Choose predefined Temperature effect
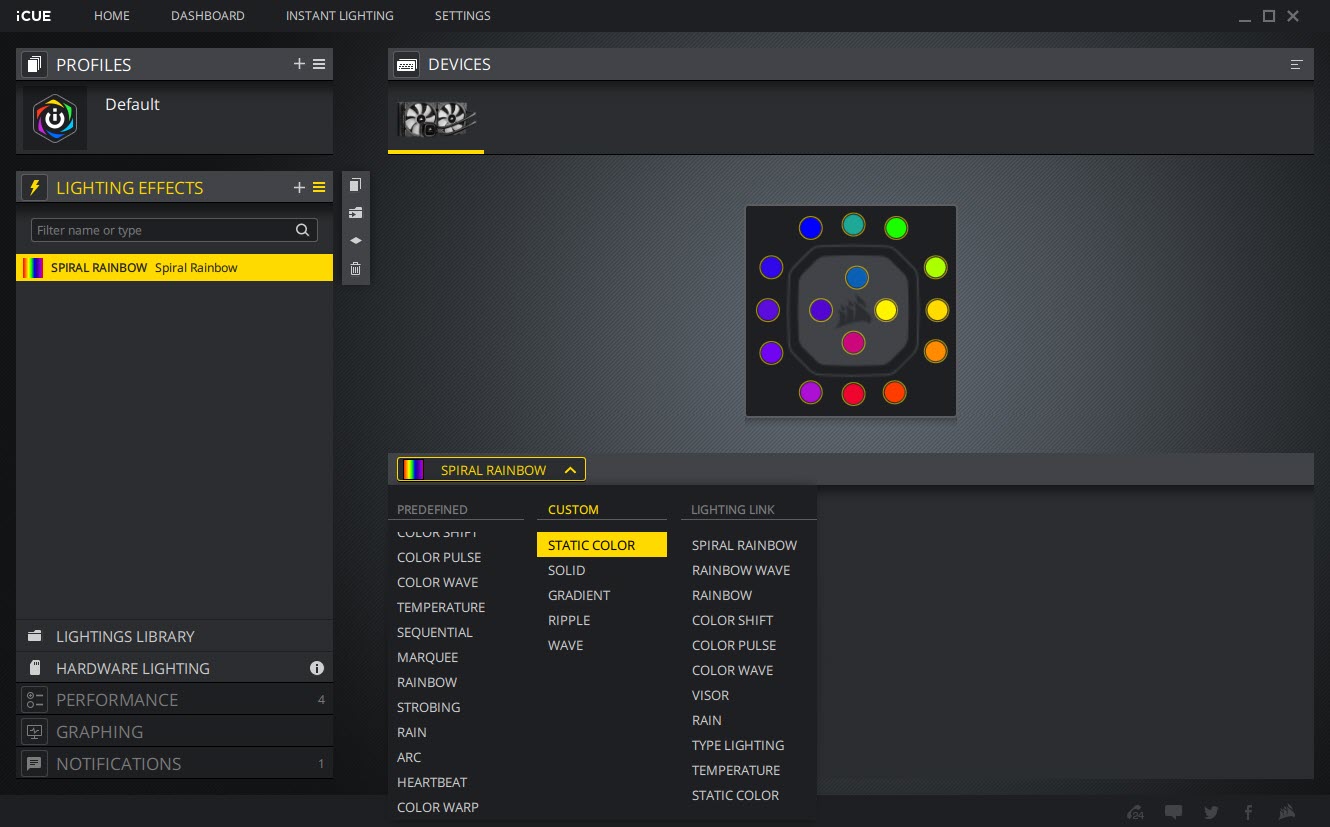The height and width of the screenshot is (827, 1330). pos(441,607)
